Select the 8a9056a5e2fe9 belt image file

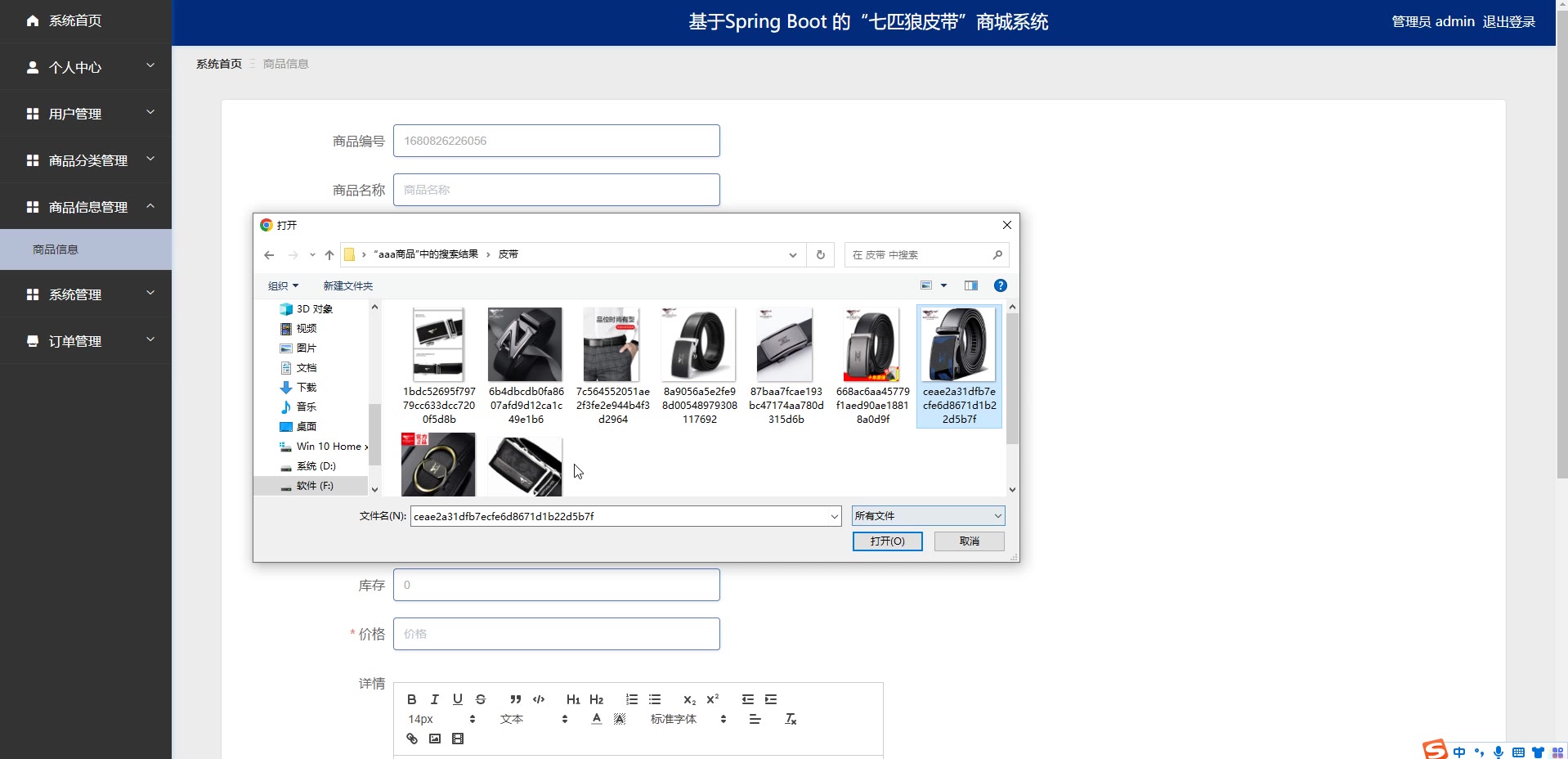(699, 366)
